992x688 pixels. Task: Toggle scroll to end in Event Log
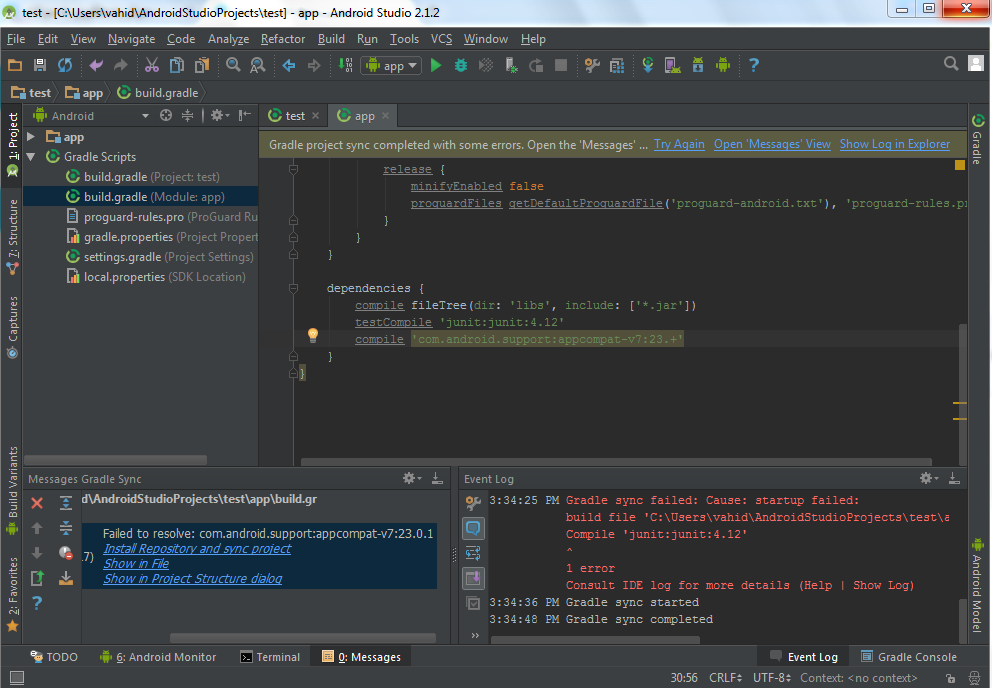(x=474, y=578)
